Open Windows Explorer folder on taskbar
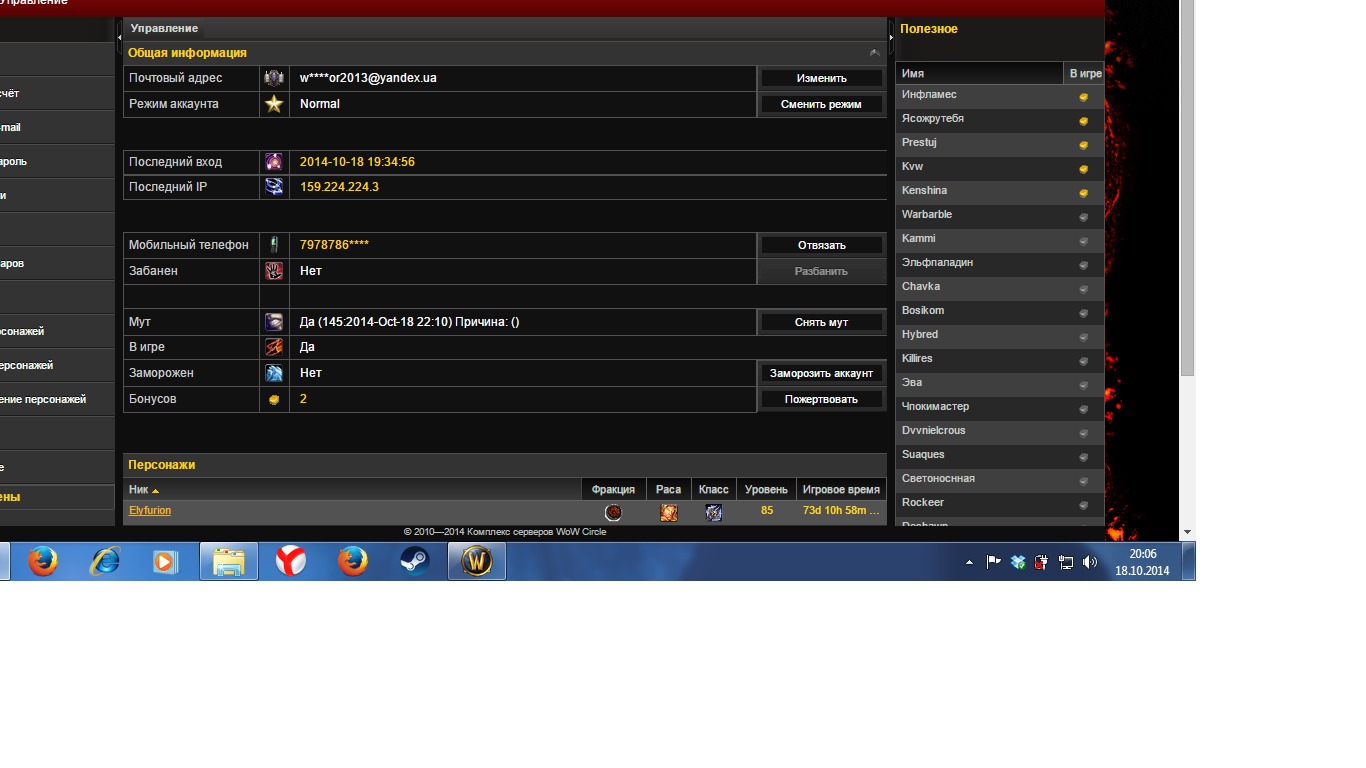 pos(229,562)
